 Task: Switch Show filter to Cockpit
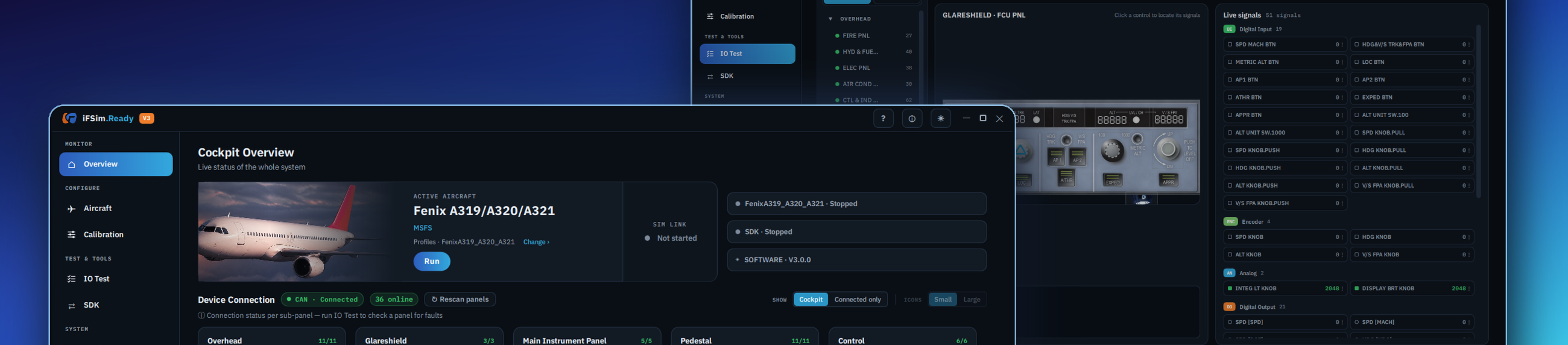coord(811,299)
